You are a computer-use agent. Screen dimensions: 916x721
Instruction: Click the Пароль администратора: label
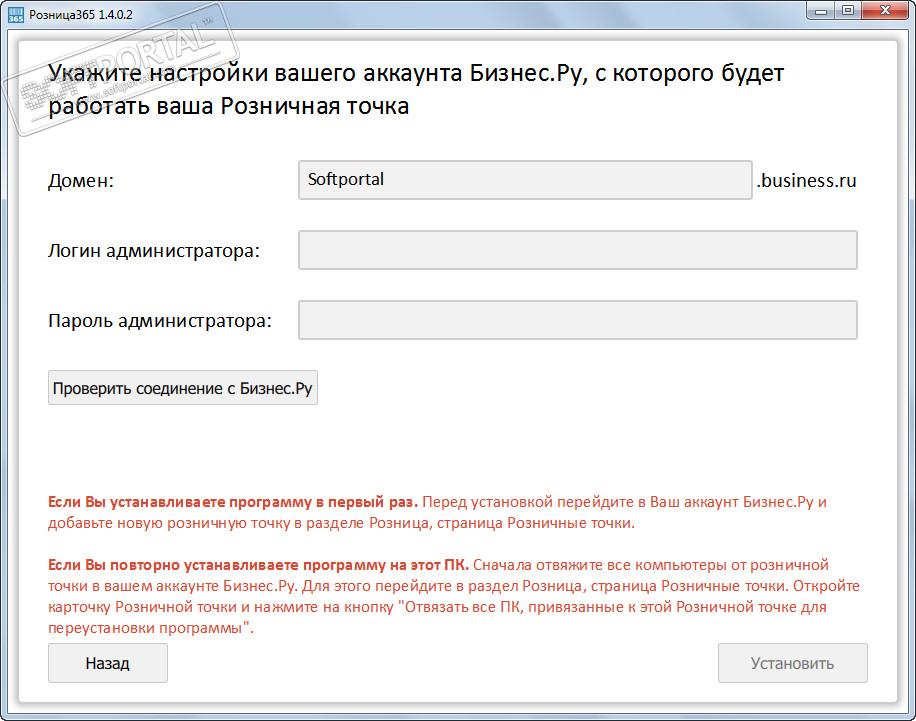click(159, 321)
